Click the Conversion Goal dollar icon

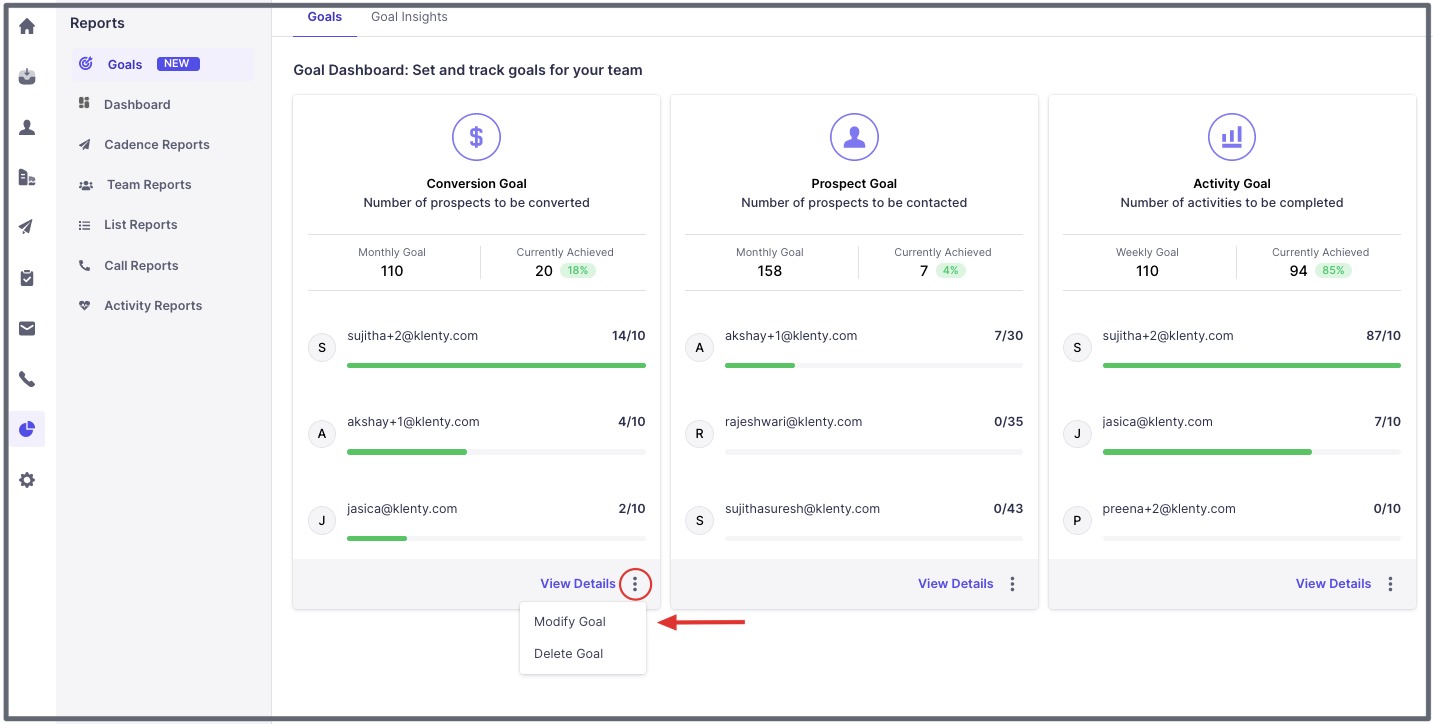pyautogui.click(x=476, y=137)
